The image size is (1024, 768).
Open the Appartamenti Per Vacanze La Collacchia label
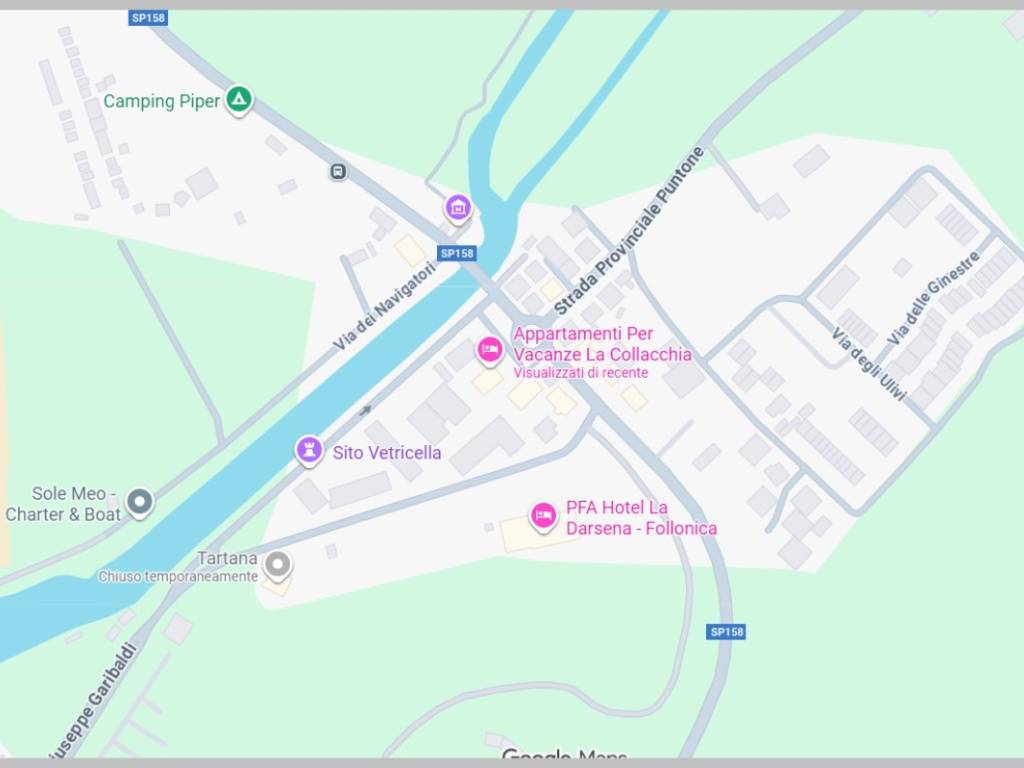click(x=602, y=344)
